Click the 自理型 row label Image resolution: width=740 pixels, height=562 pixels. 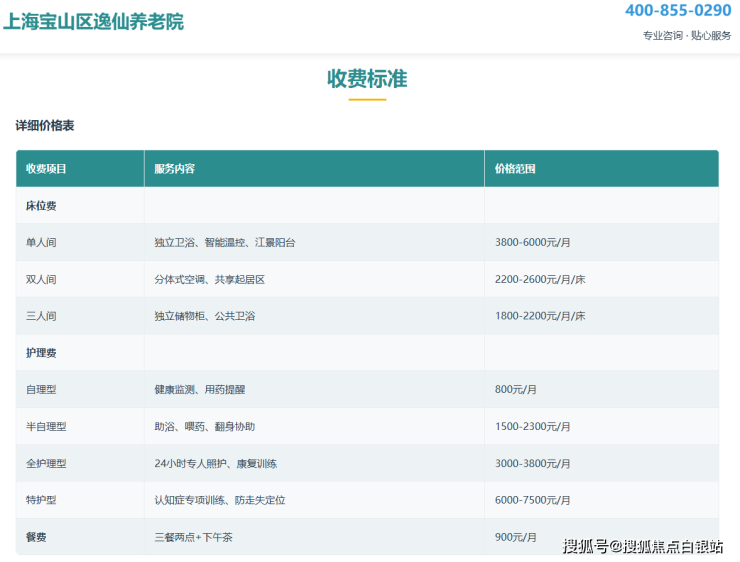point(41,390)
